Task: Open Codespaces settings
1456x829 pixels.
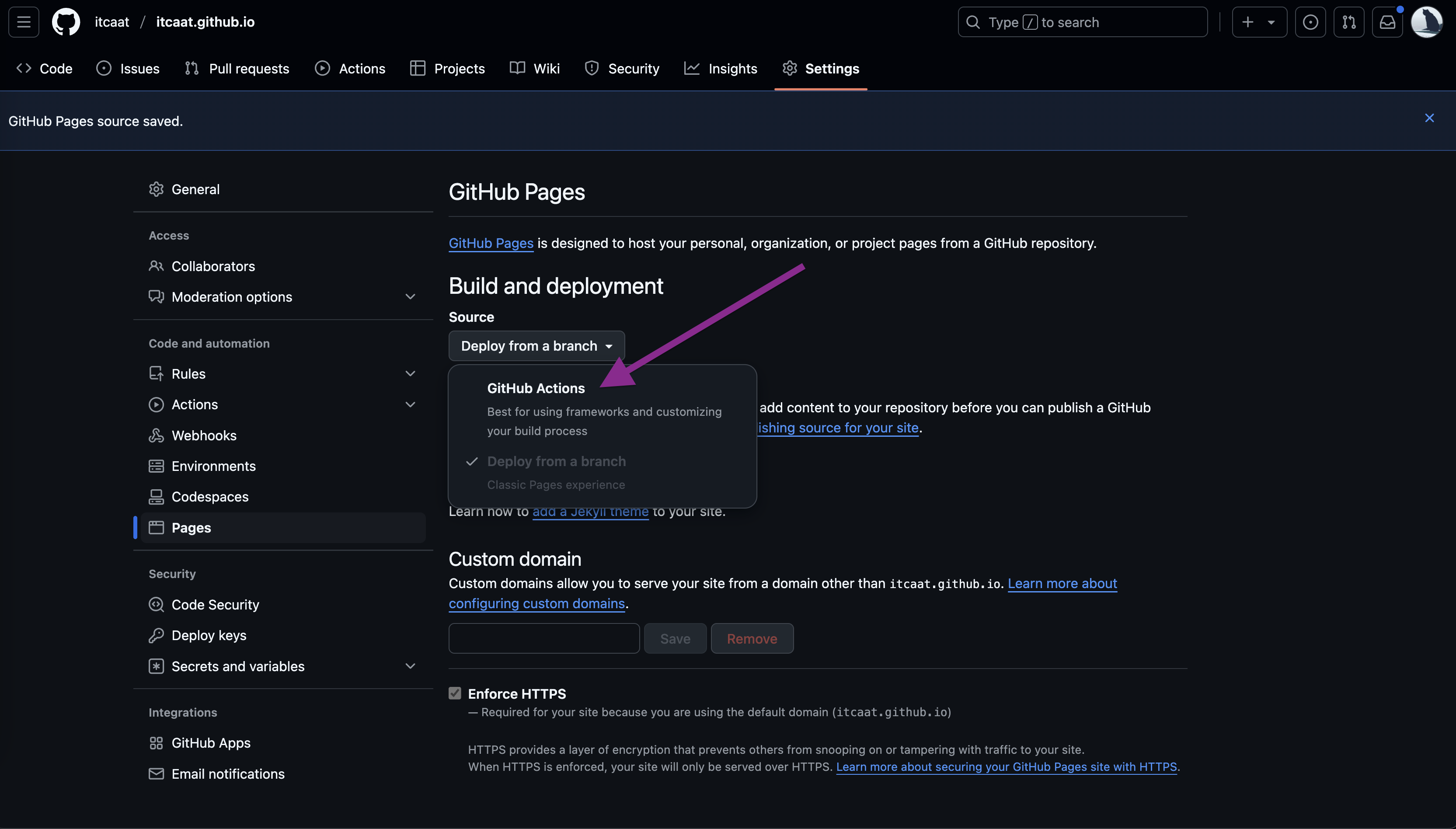Action: click(283, 497)
